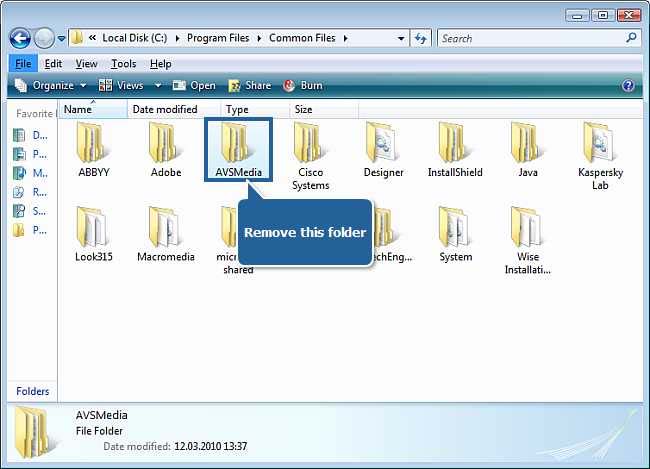
Task: Sort by Date modified column header
Action: pyautogui.click(x=164, y=109)
